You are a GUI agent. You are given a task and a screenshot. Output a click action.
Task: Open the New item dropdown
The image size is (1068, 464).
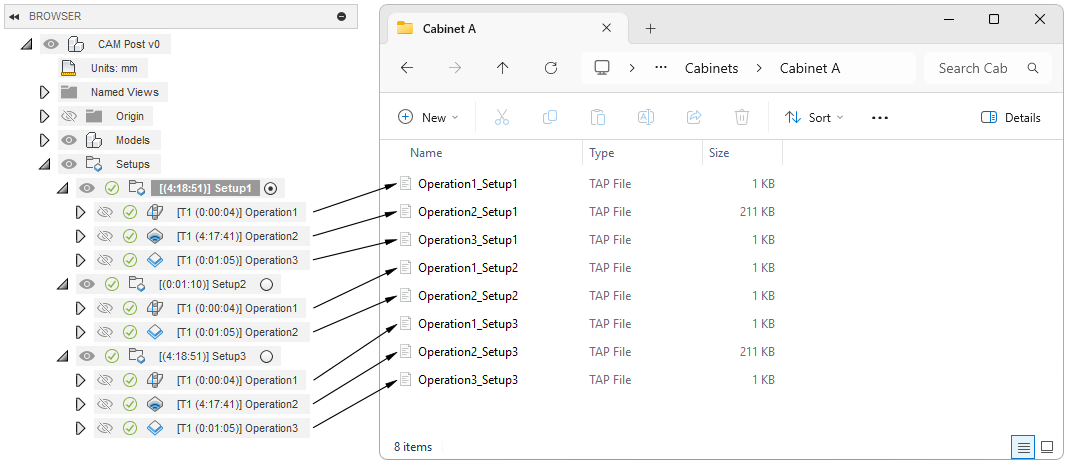(x=428, y=117)
